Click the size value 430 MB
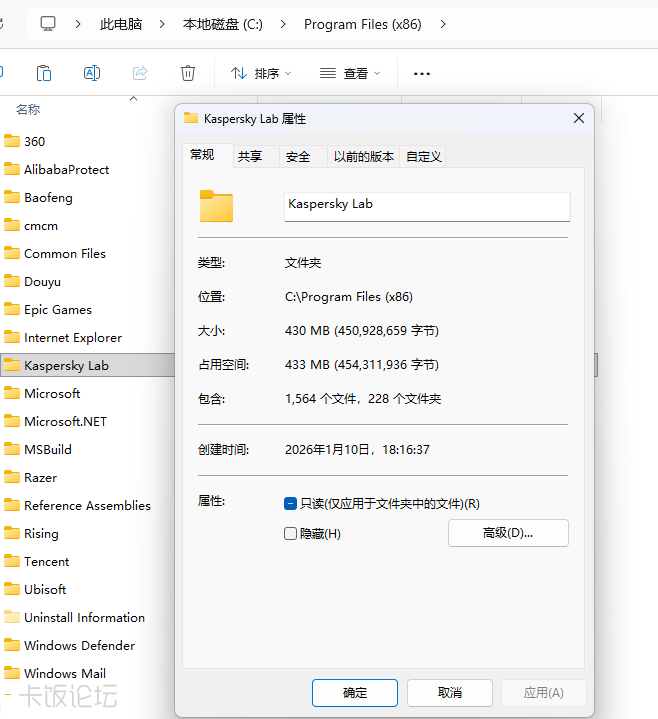 [x=362, y=331]
